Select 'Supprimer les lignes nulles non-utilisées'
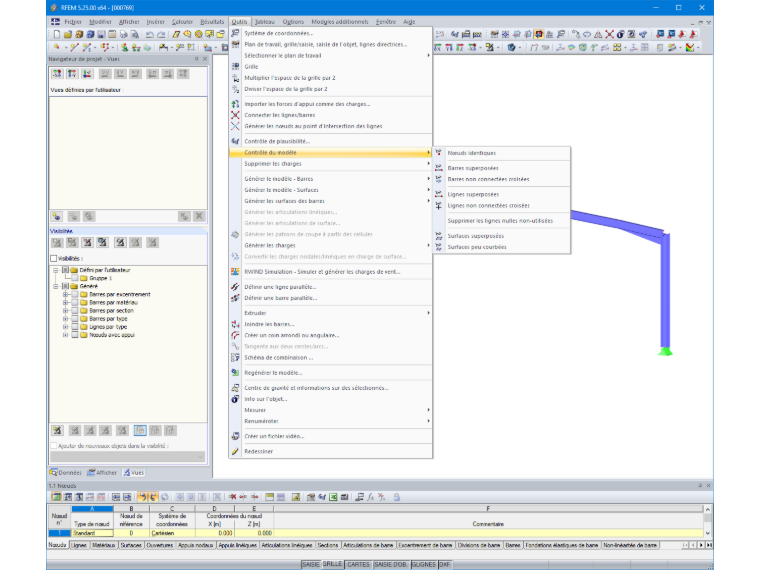The image size is (760, 570). click(x=501, y=221)
